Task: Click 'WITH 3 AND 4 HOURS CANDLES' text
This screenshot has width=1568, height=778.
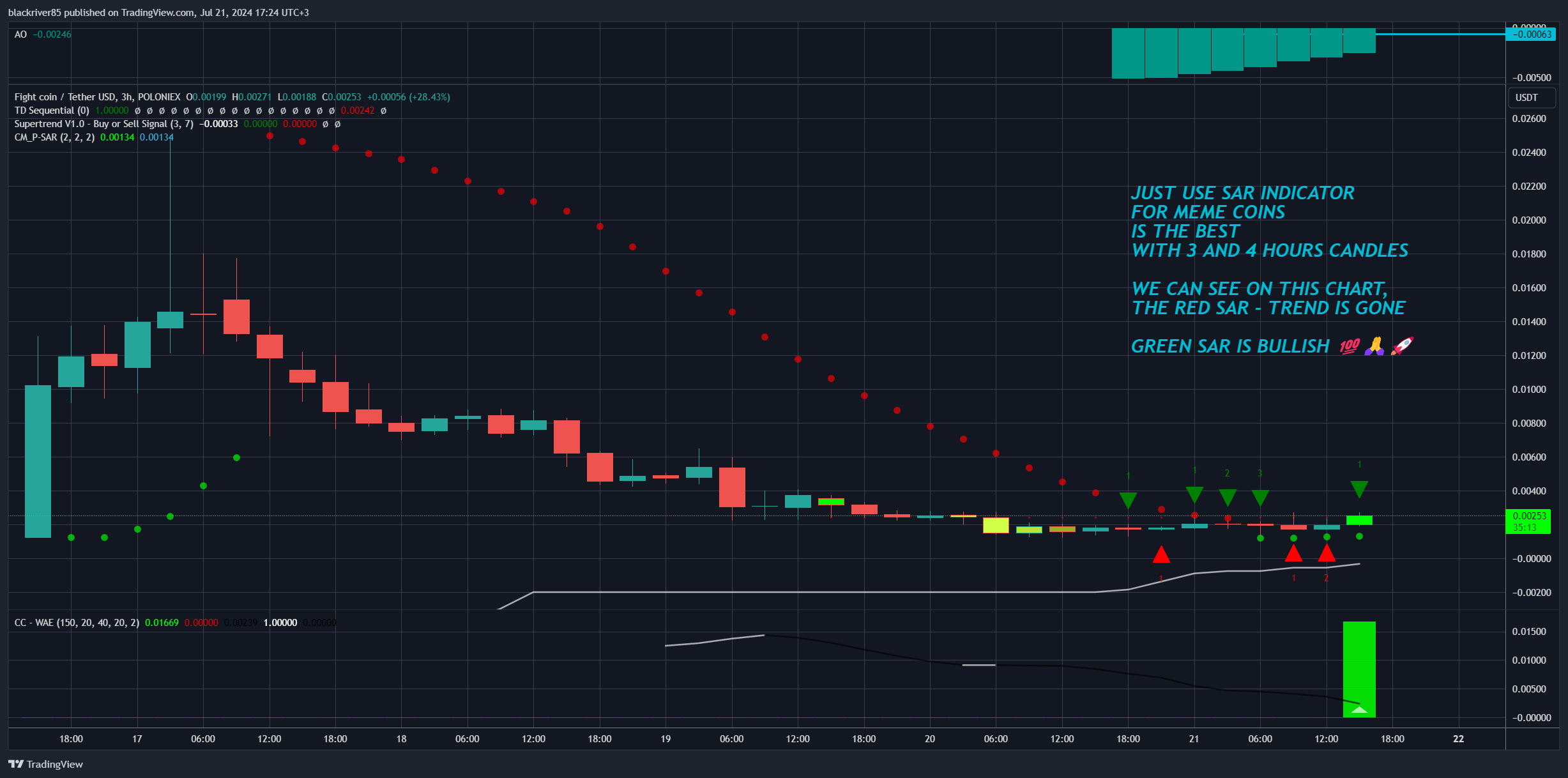Action: (x=1270, y=250)
